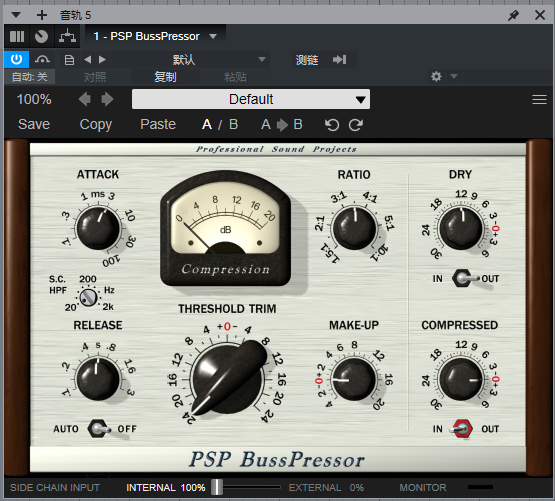Click the side chain internal/external slider handle

point(217,487)
